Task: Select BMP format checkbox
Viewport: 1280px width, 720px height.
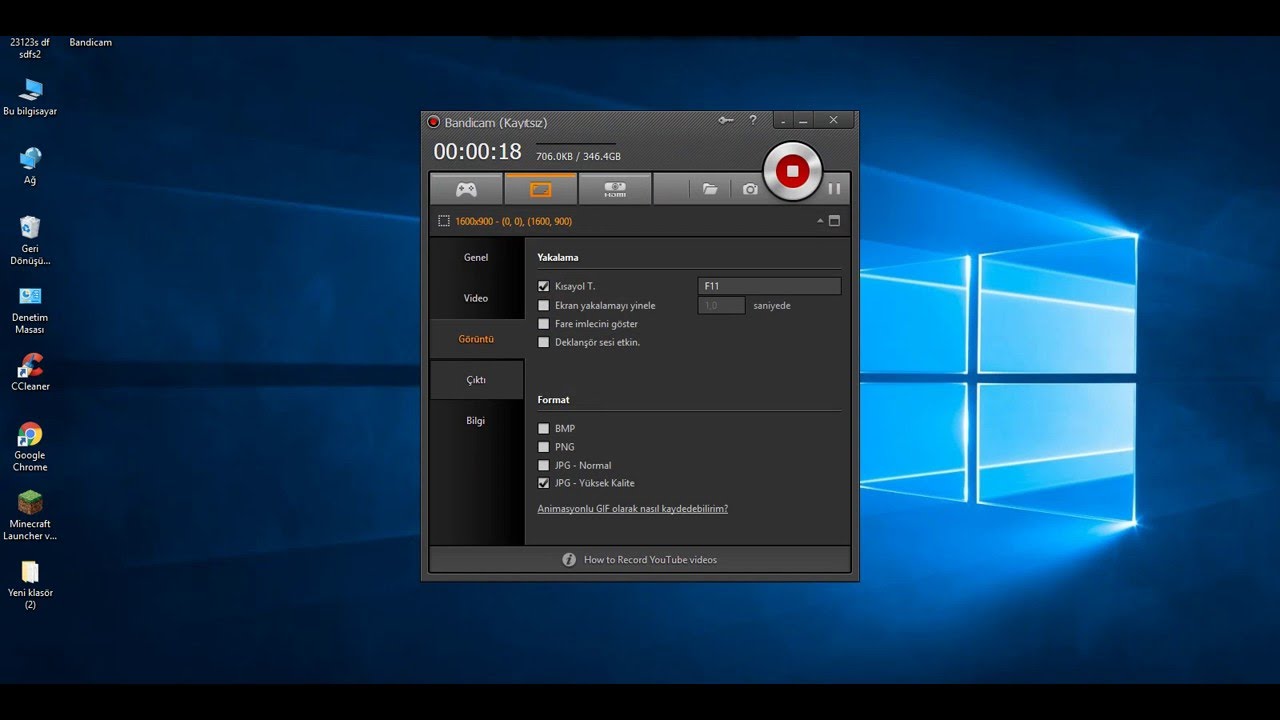Action: (x=544, y=428)
